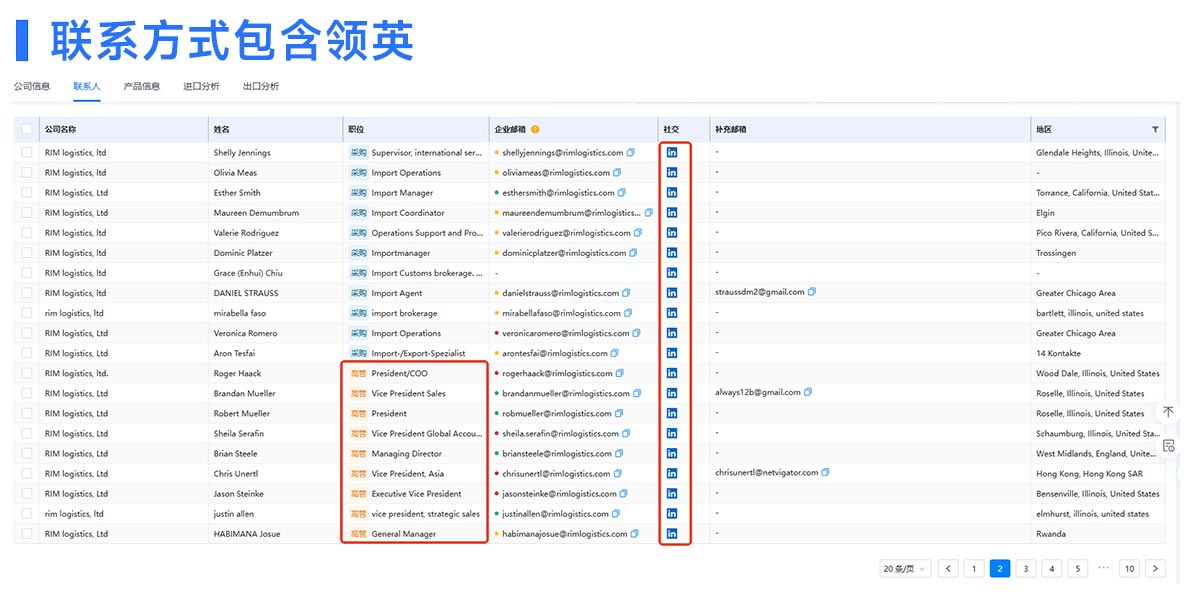Select checkbox of Valerie Rodriguez row
Viewport: 1190px width, 598px height.
tap(27, 233)
